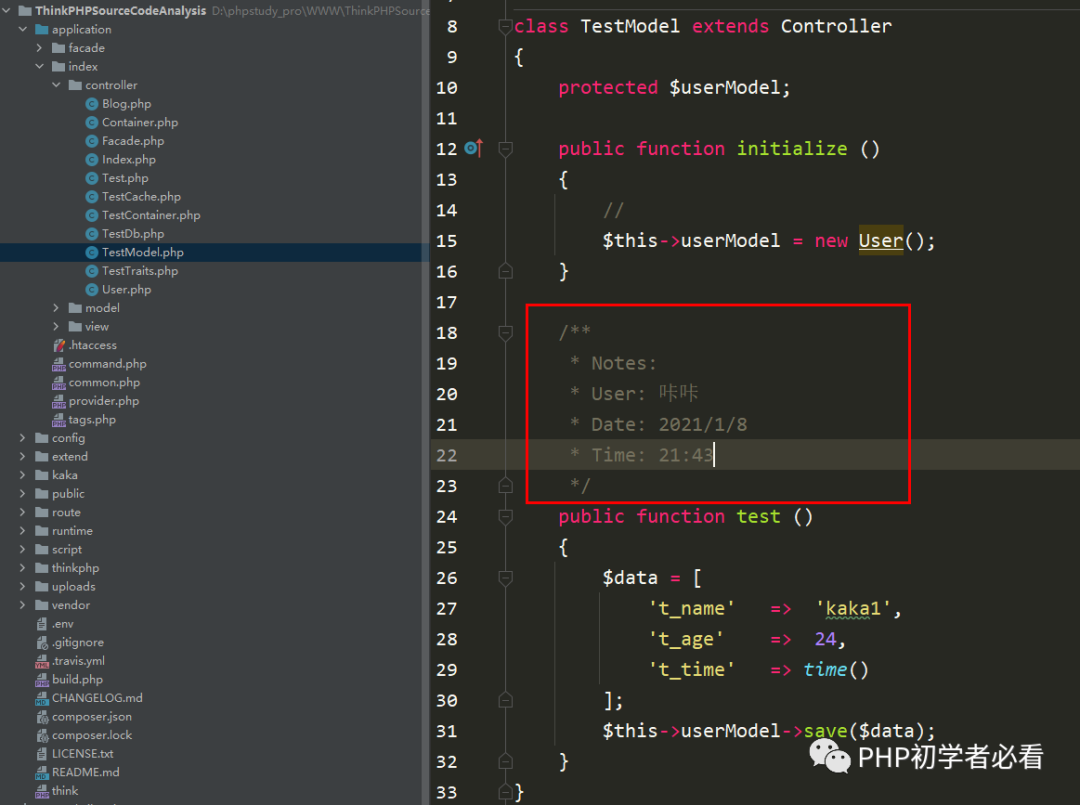Screen dimensions: 1080x805
Task: Open Test.php file
Action: click(125, 178)
